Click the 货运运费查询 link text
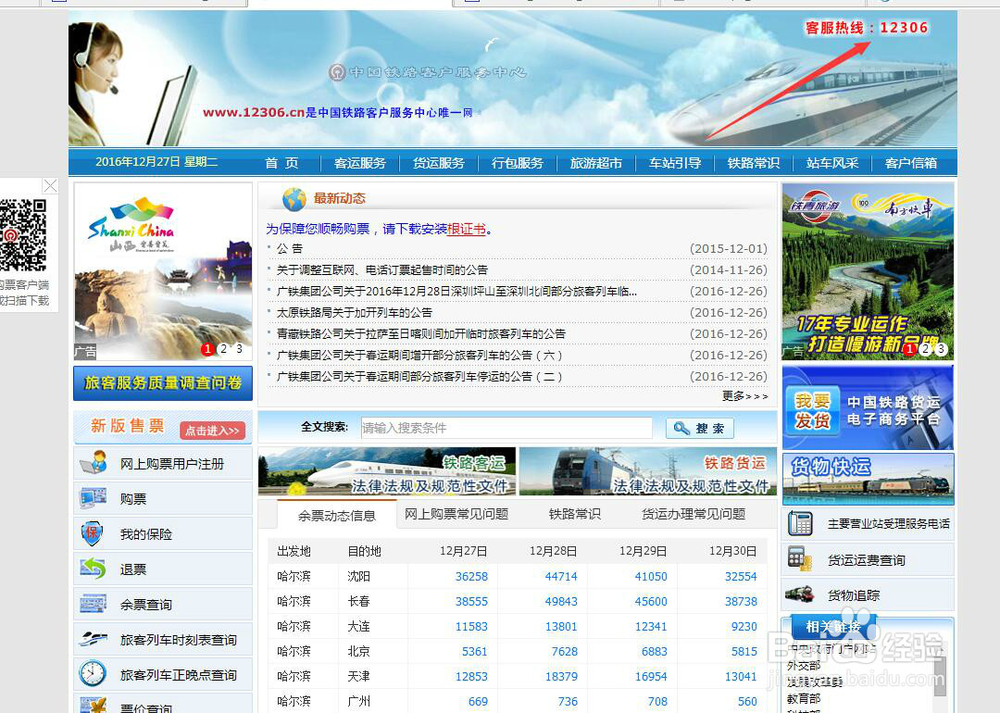 (x=866, y=560)
